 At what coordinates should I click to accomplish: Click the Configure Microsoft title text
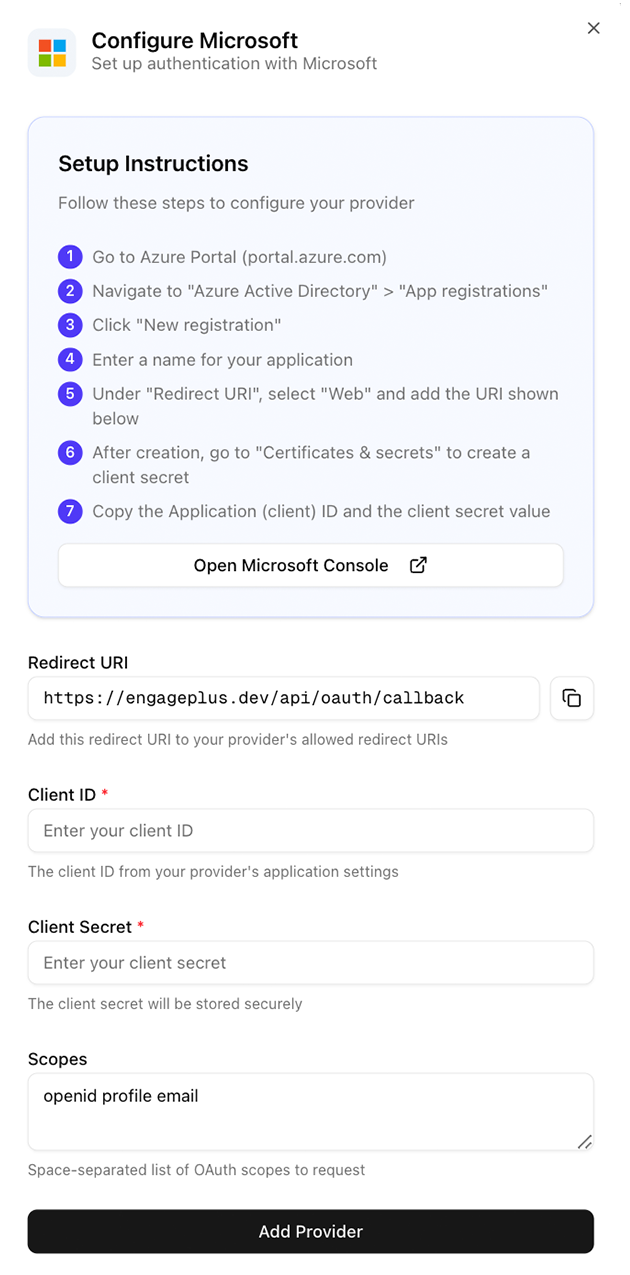pyautogui.click(x=194, y=40)
